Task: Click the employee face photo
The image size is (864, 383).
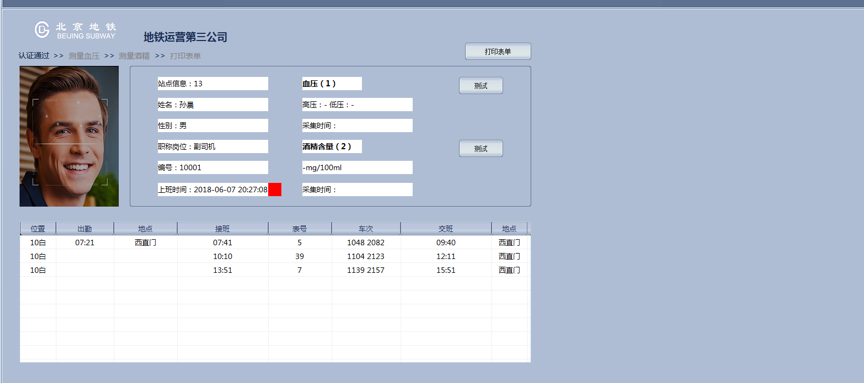Action: point(69,137)
